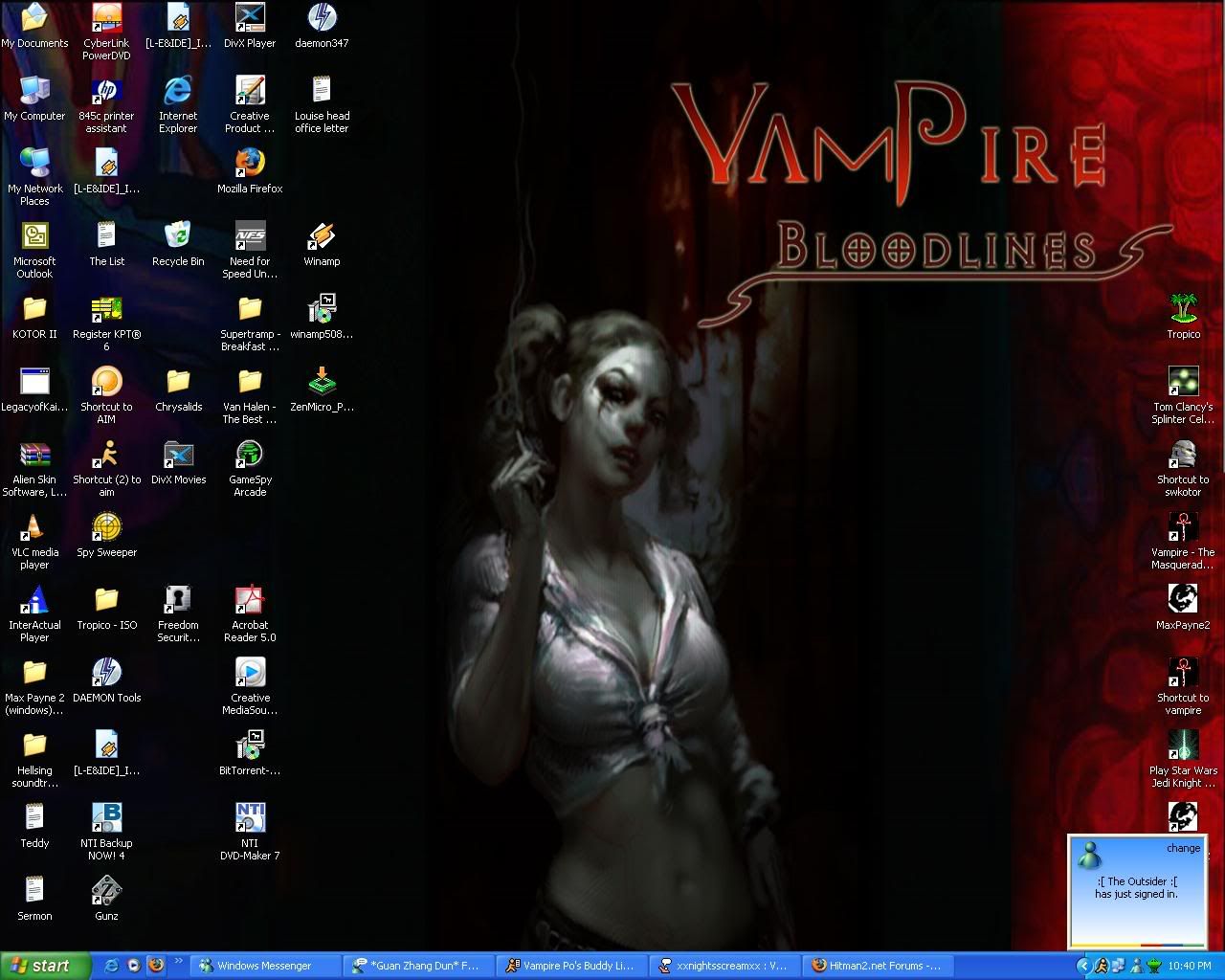Image resolution: width=1225 pixels, height=980 pixels.
Task: Open Alien Skin Software archive icon
Action: click(34, 467)
